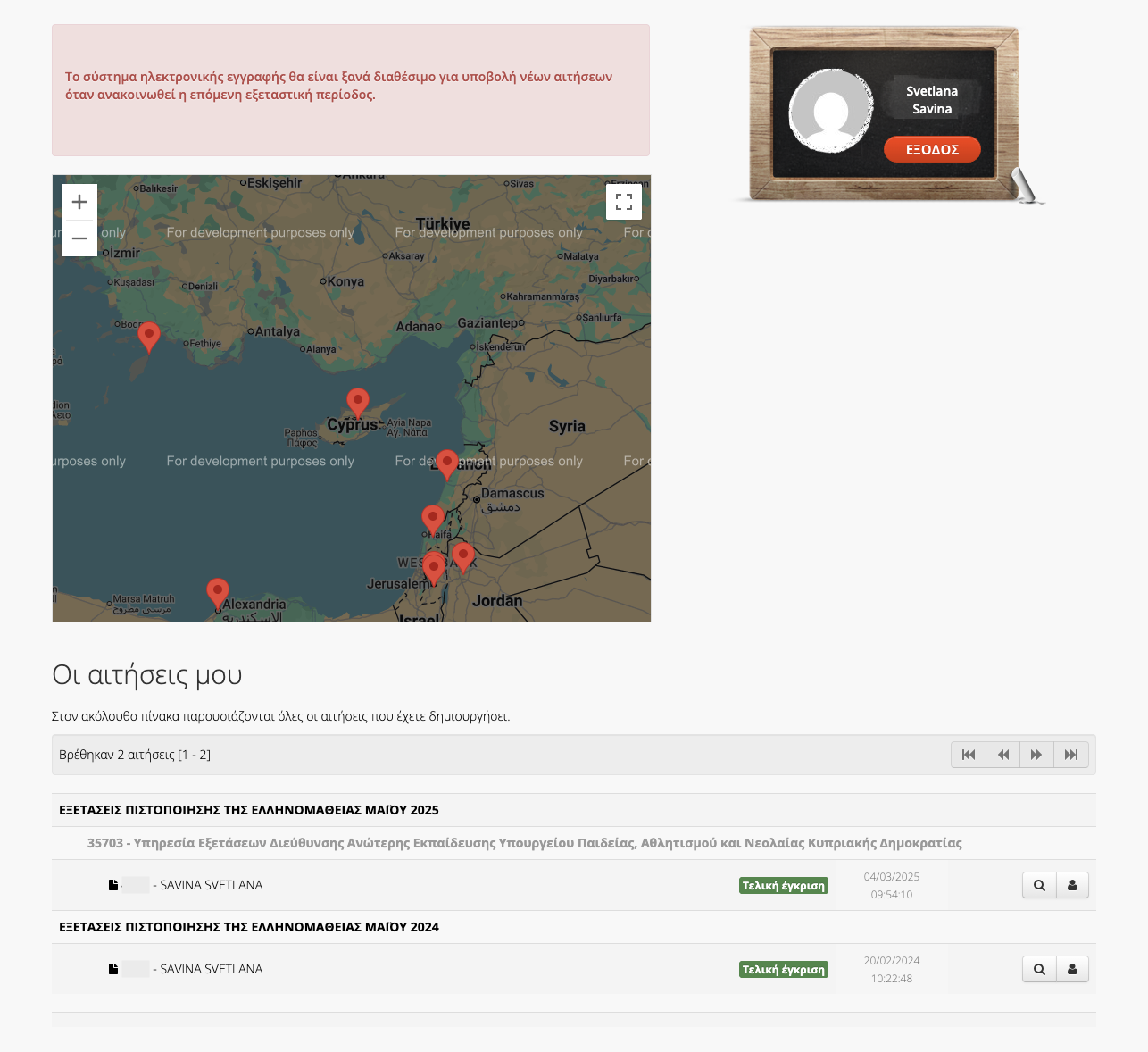Viewport: 1148px width, 1052px height.
Task: Open candidate details for 20/02/2024 application
Action: 1072,970
